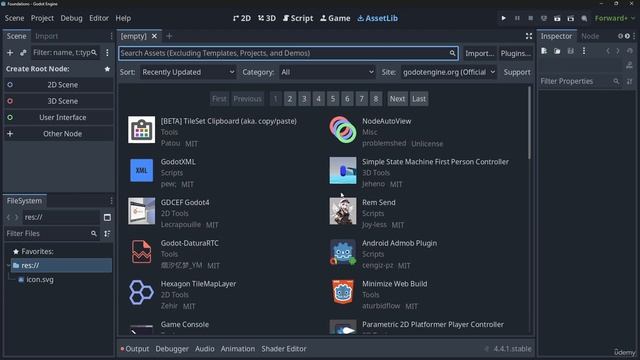Open the Sort dropdown showing Recently Updated
Screen dimensions: 640x360
click(188, 72)
